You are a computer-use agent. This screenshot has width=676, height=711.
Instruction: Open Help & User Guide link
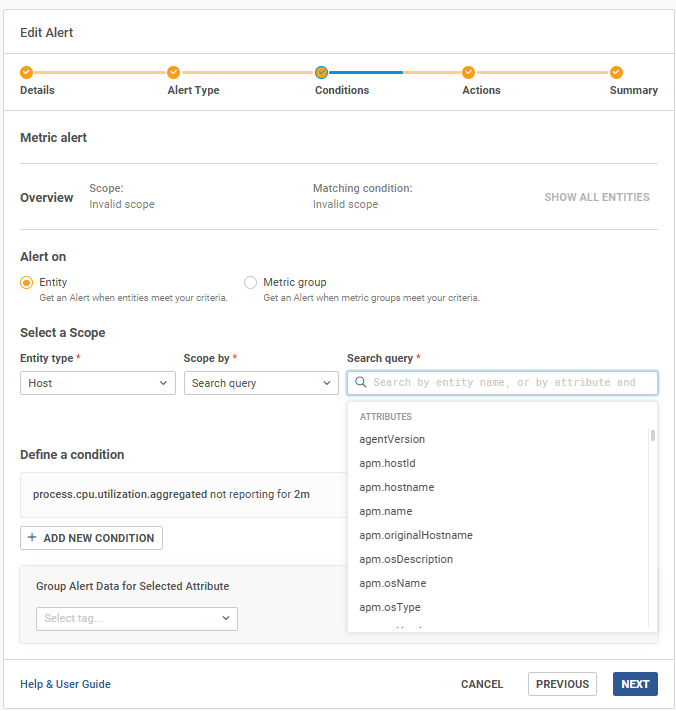(x=65, y=684)
